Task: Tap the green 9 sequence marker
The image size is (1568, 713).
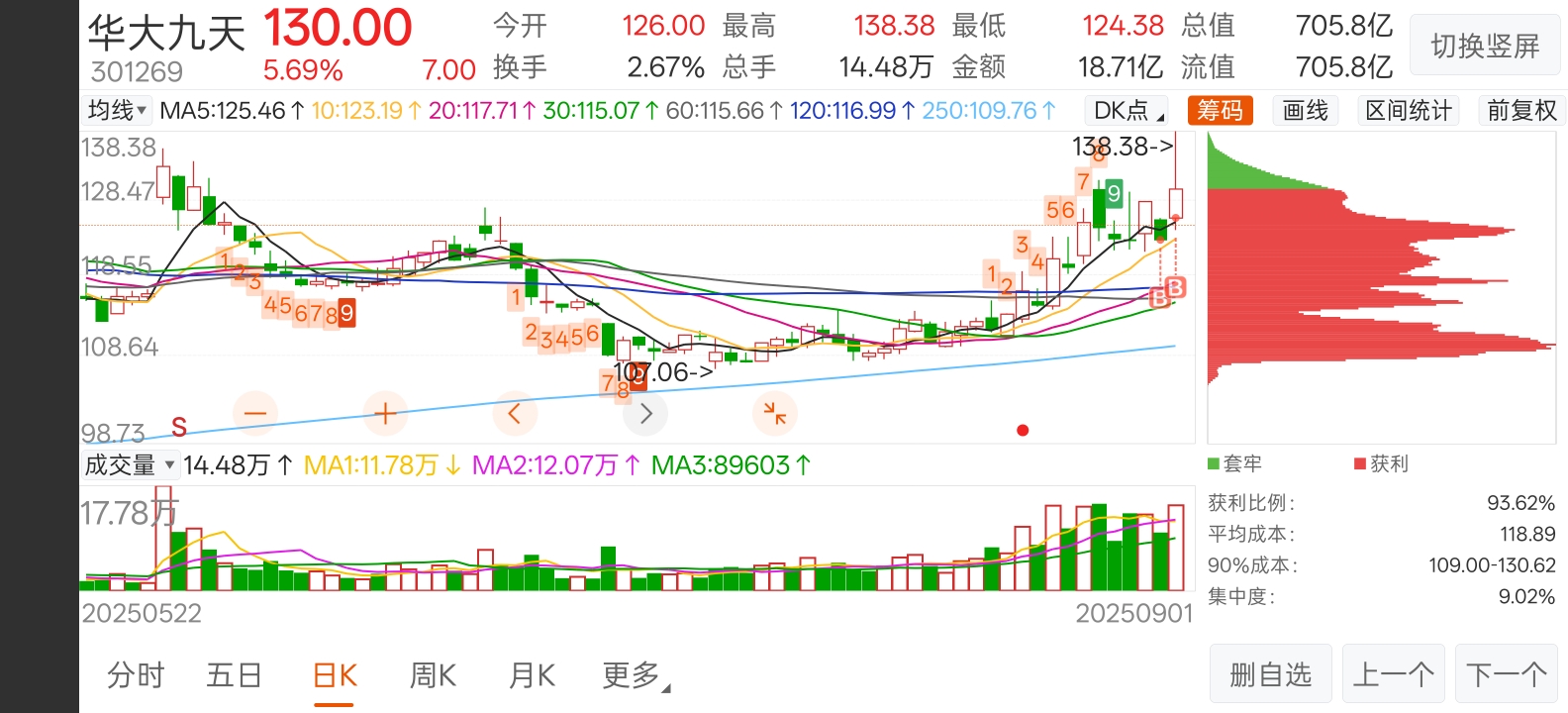Action: click(1114, 193)
